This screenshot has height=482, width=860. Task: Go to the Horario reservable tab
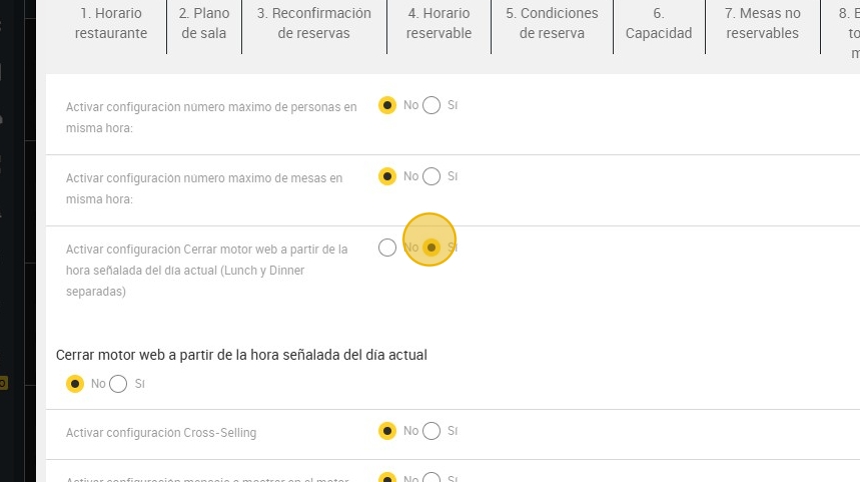(x=439, y=24)
